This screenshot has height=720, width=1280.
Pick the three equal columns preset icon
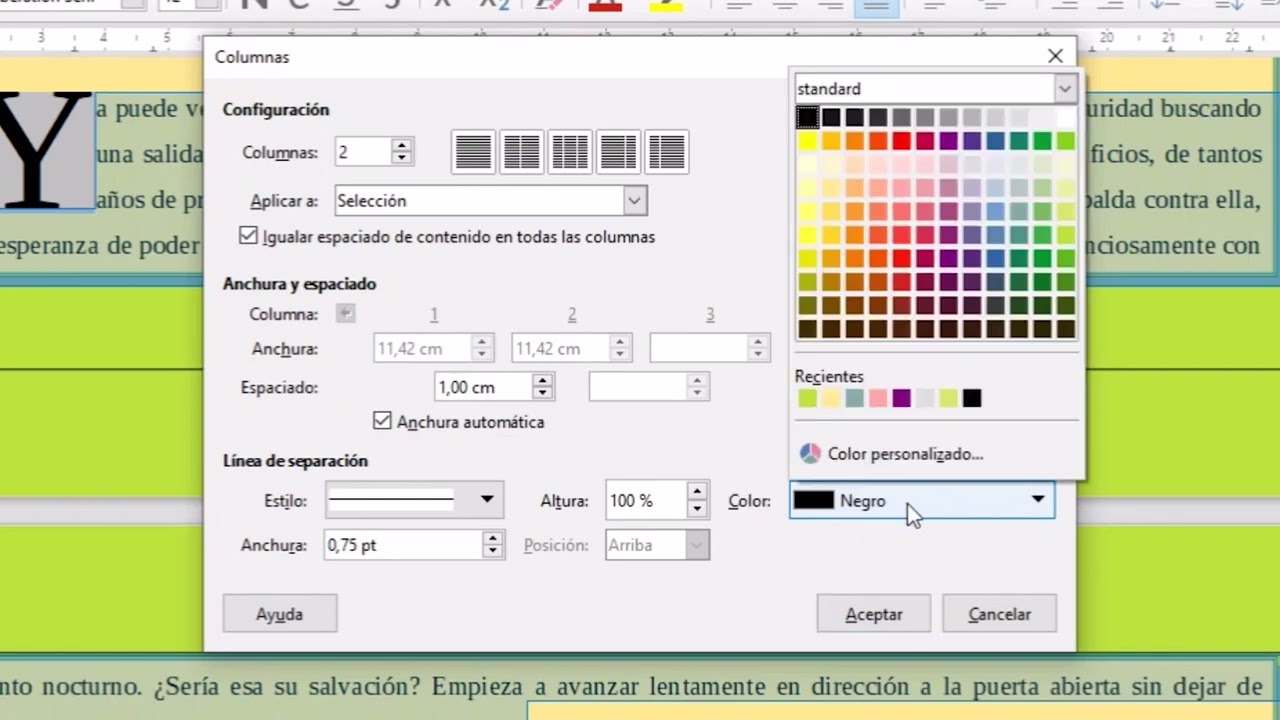570,153
